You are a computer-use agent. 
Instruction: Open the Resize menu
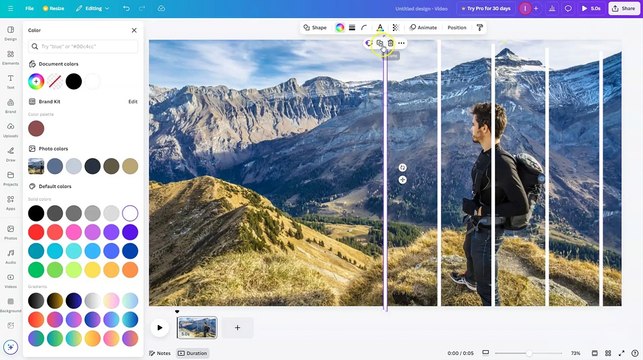tap(54, 8)
